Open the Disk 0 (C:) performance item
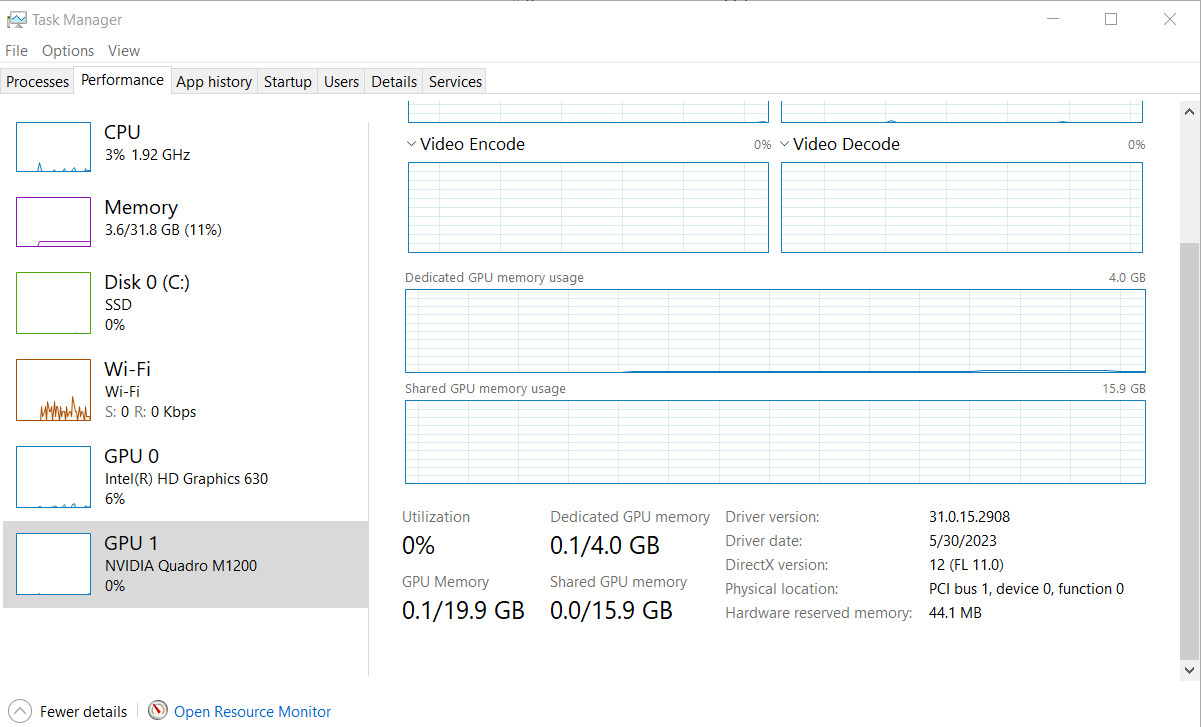The image size is (1201, 727). (186, 303)
